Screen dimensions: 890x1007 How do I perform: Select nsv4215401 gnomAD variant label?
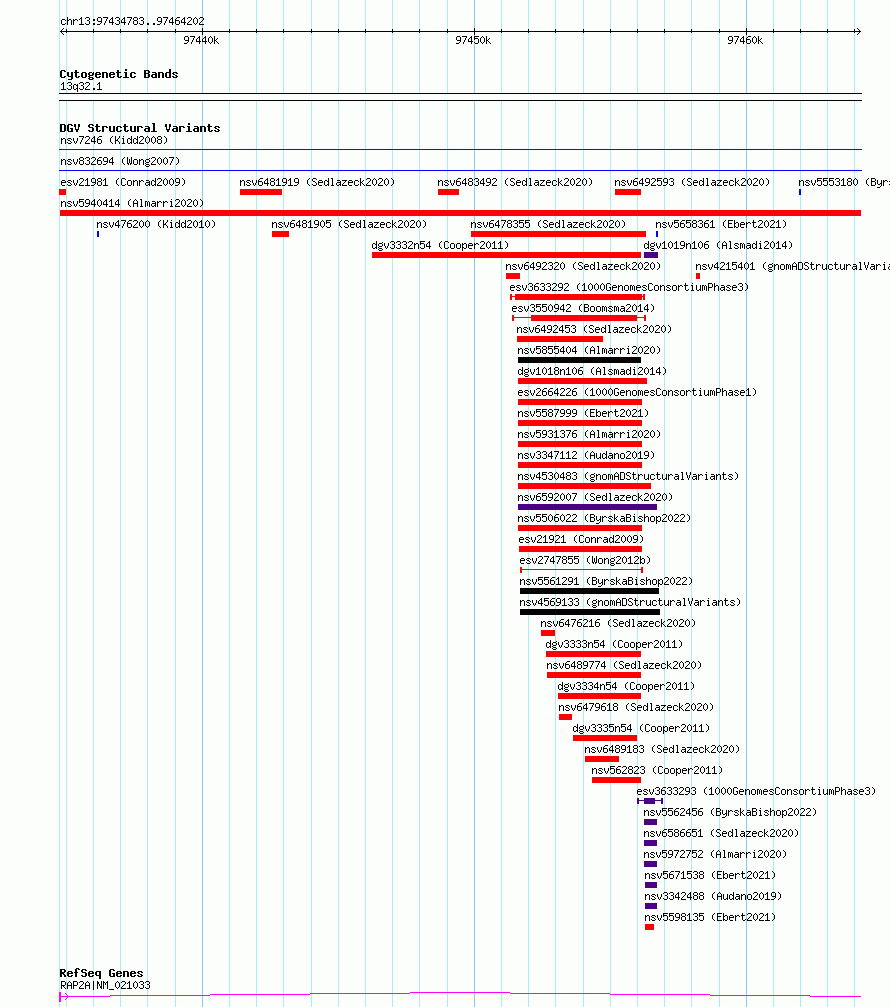[792, 266]
